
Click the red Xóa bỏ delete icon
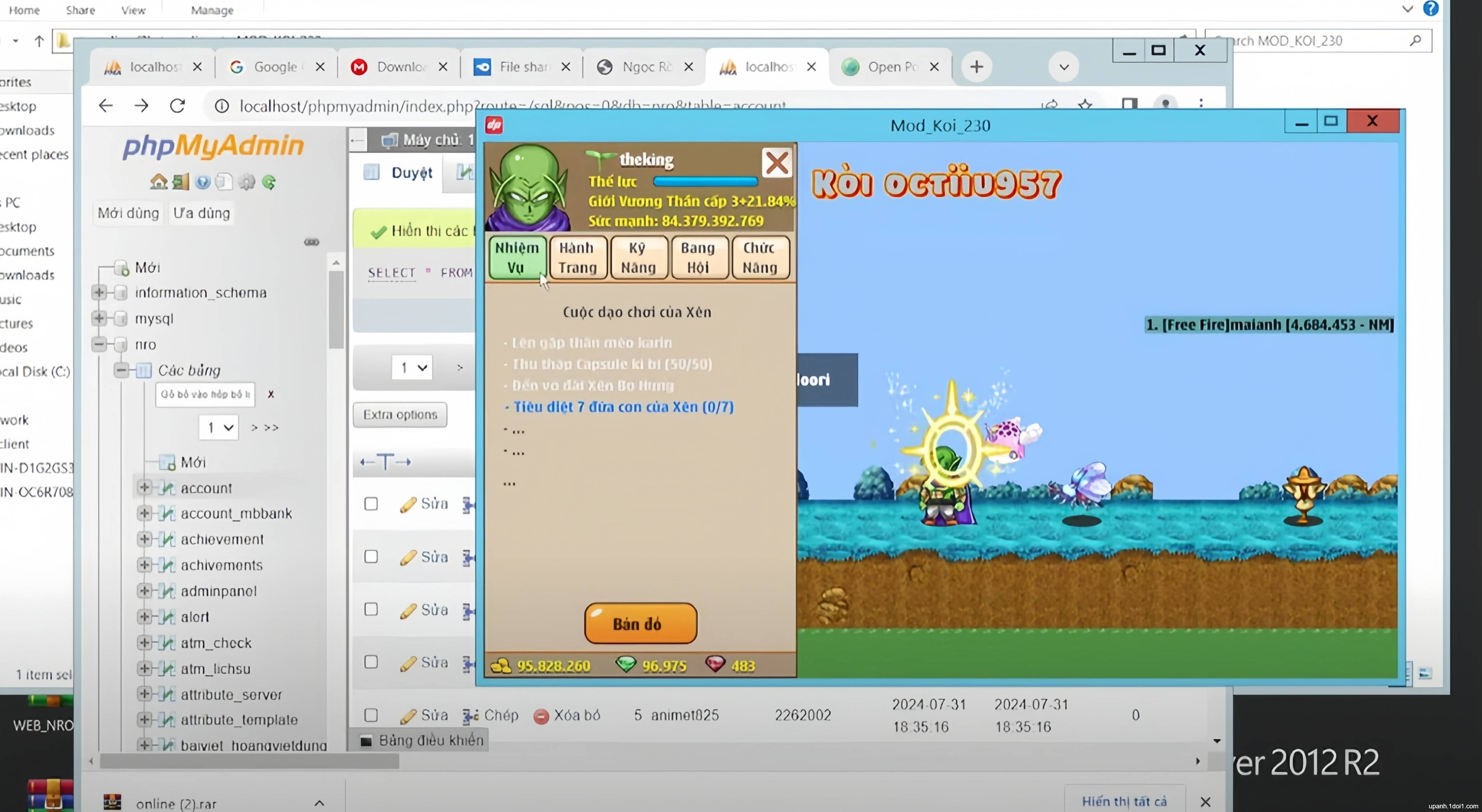pos(541,716)
